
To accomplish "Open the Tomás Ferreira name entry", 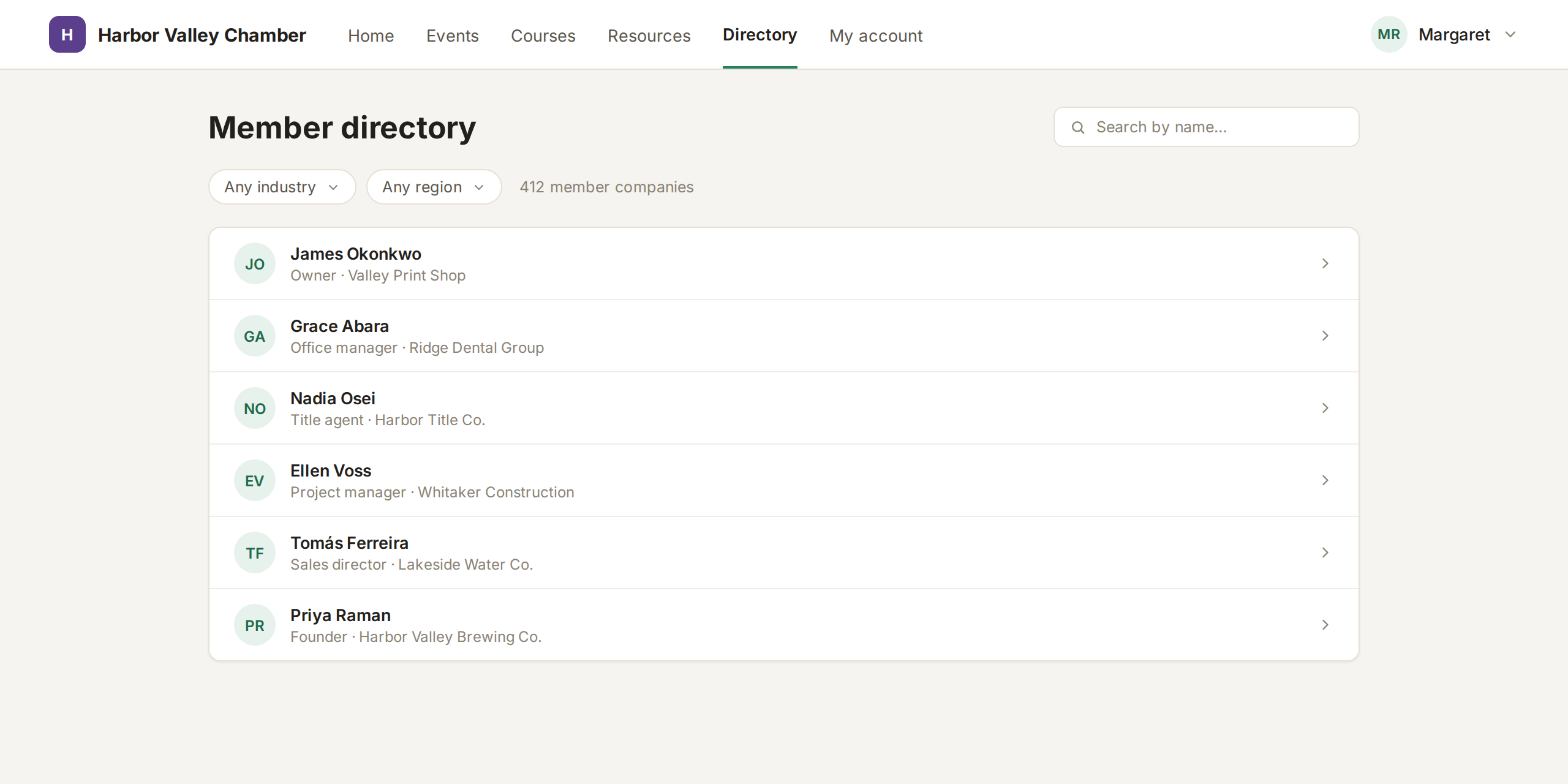I will [349, 543].
